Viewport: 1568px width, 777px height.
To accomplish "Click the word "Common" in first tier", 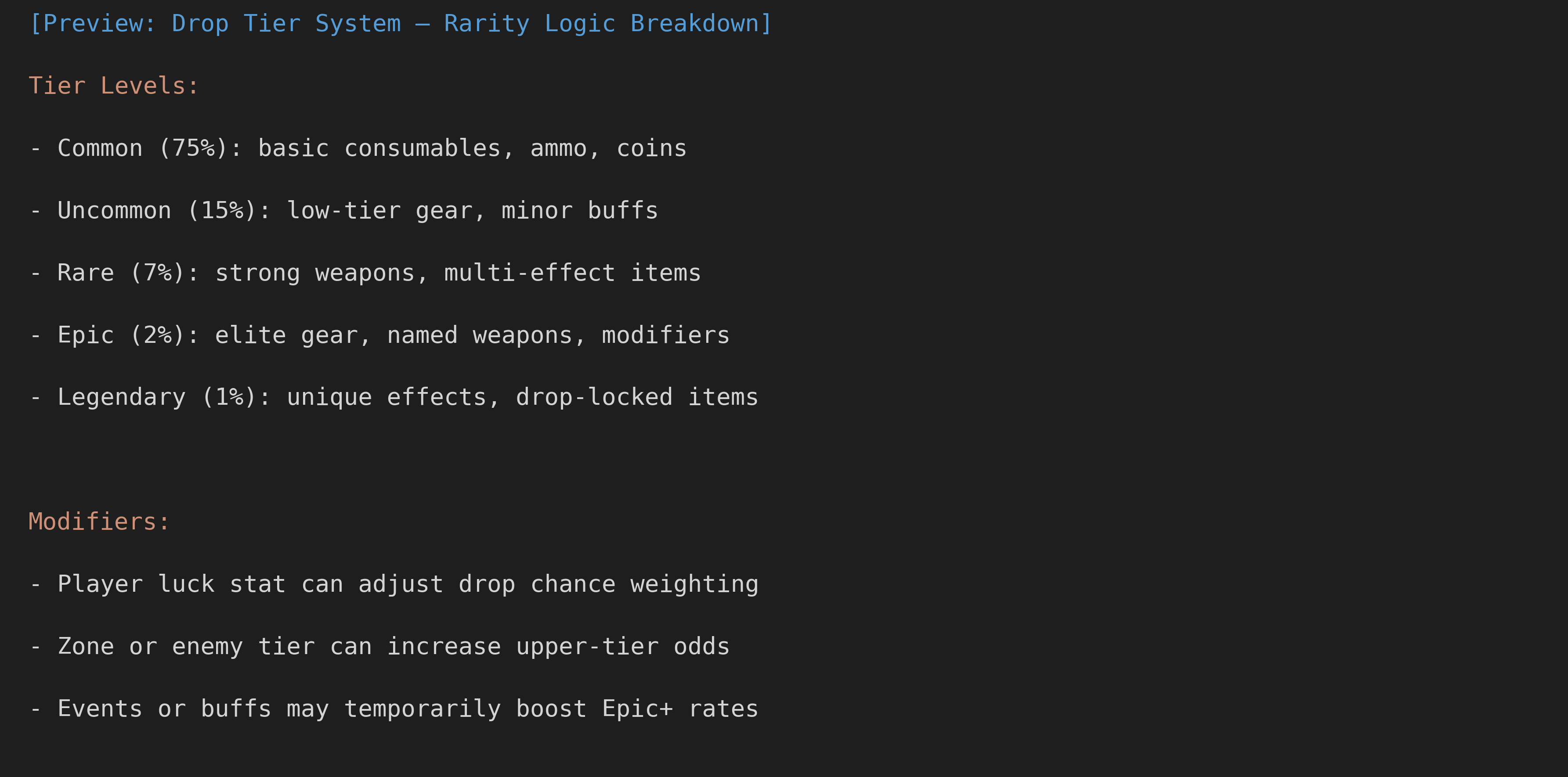I will pos(100,148).
